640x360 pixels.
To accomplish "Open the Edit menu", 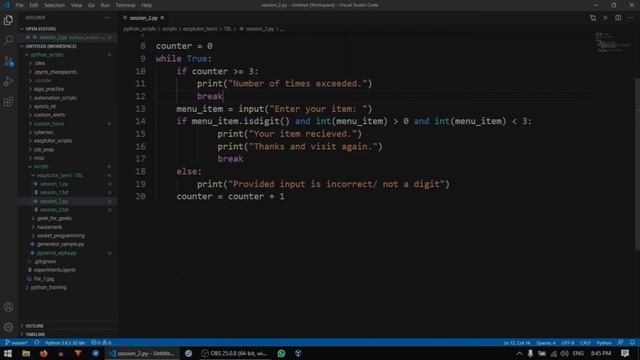I will point(34,5).
